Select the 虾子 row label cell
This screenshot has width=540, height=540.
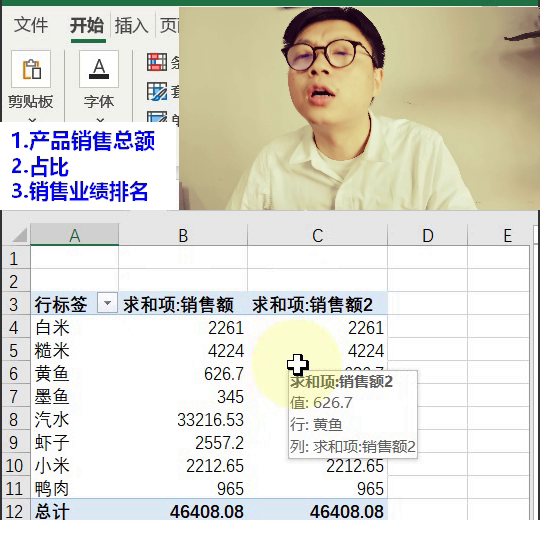[x=75, y=442]
